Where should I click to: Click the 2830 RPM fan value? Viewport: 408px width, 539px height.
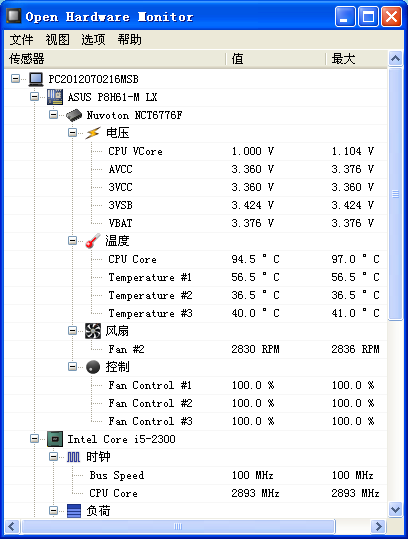click(x=255, y=349)
